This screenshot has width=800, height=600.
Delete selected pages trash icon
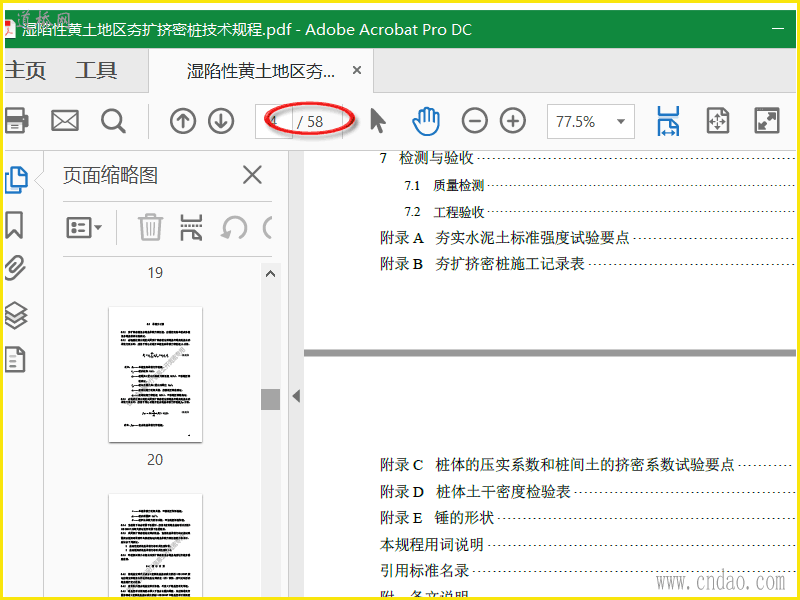[150, 227]
